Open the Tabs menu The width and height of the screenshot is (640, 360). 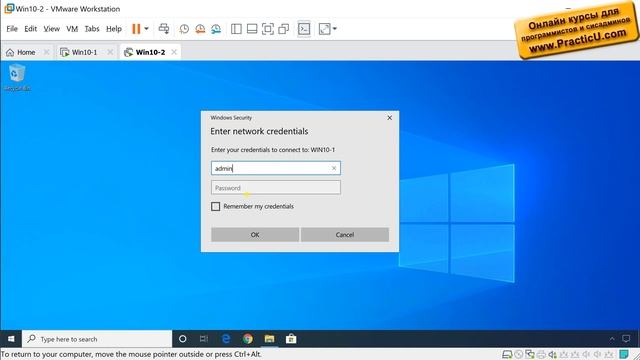pyautogui.click(x=92, y=29)
